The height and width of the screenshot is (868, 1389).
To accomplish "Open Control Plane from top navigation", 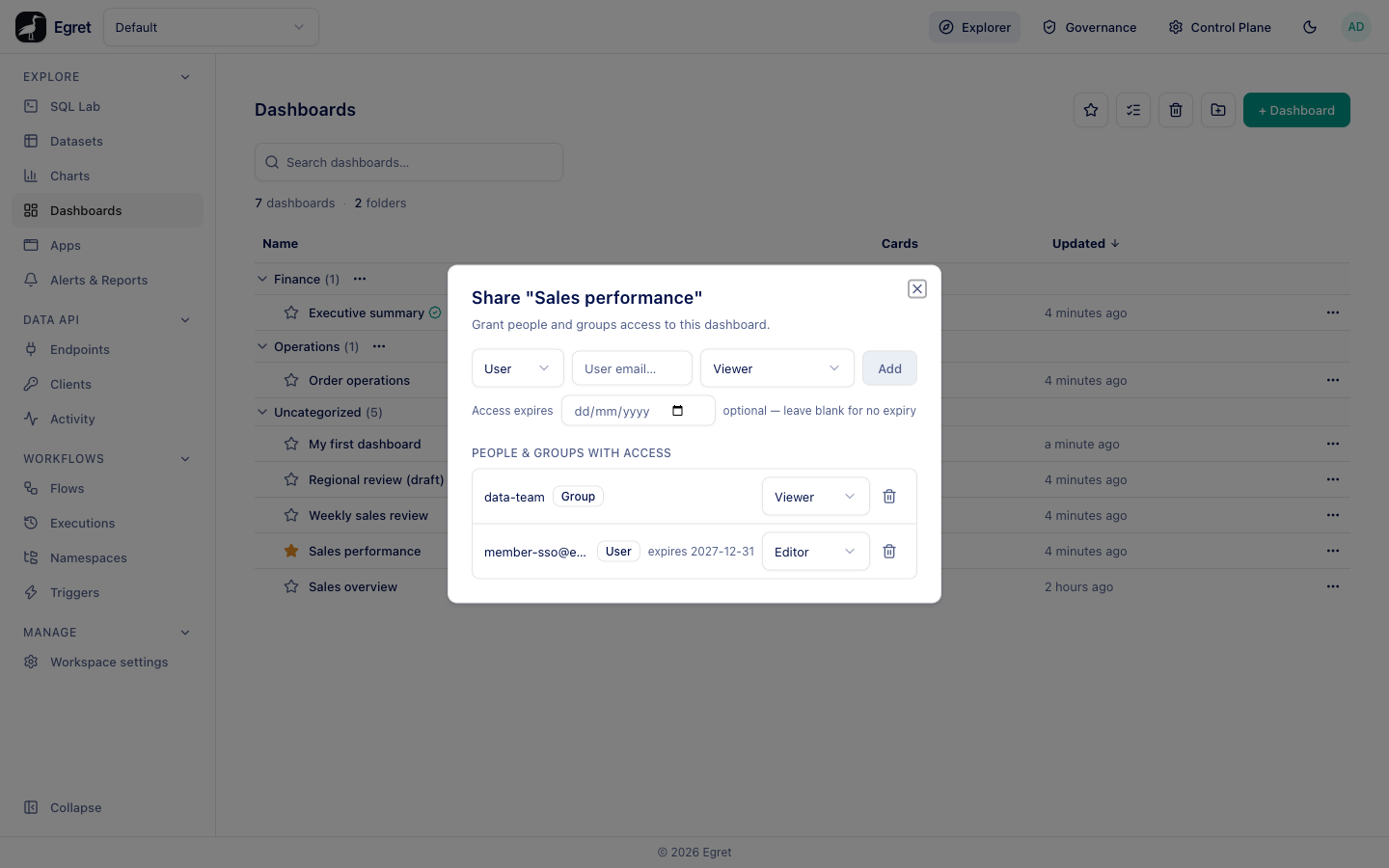I will tap(1220, 27).
